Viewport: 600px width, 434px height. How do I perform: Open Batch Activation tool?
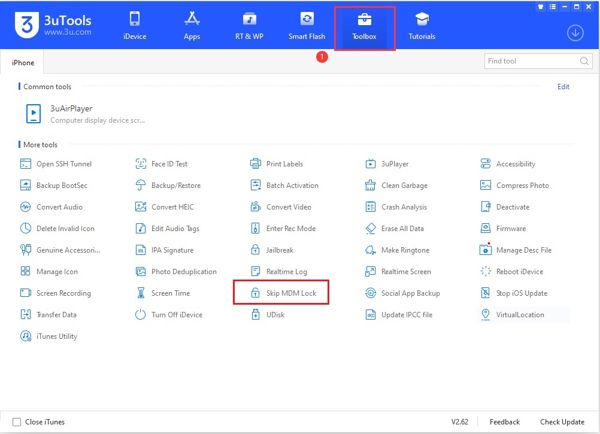coord(284,185)
